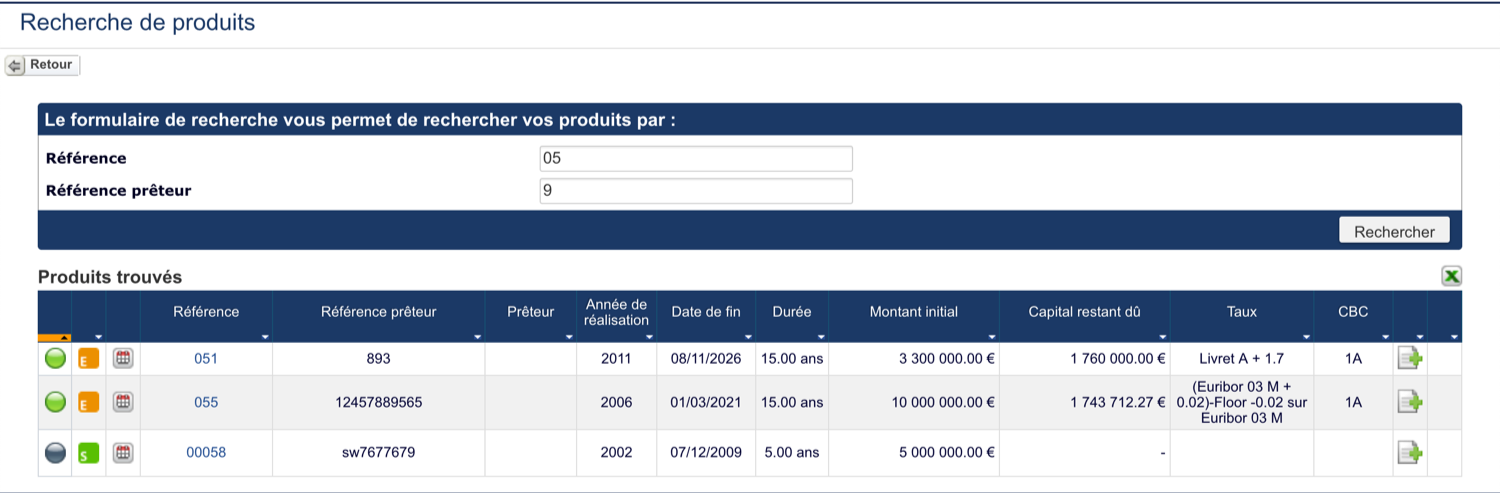Click rate cell Livret A + 1.7
This screenshot has height=493, width=1500.
click(1241, 359)
